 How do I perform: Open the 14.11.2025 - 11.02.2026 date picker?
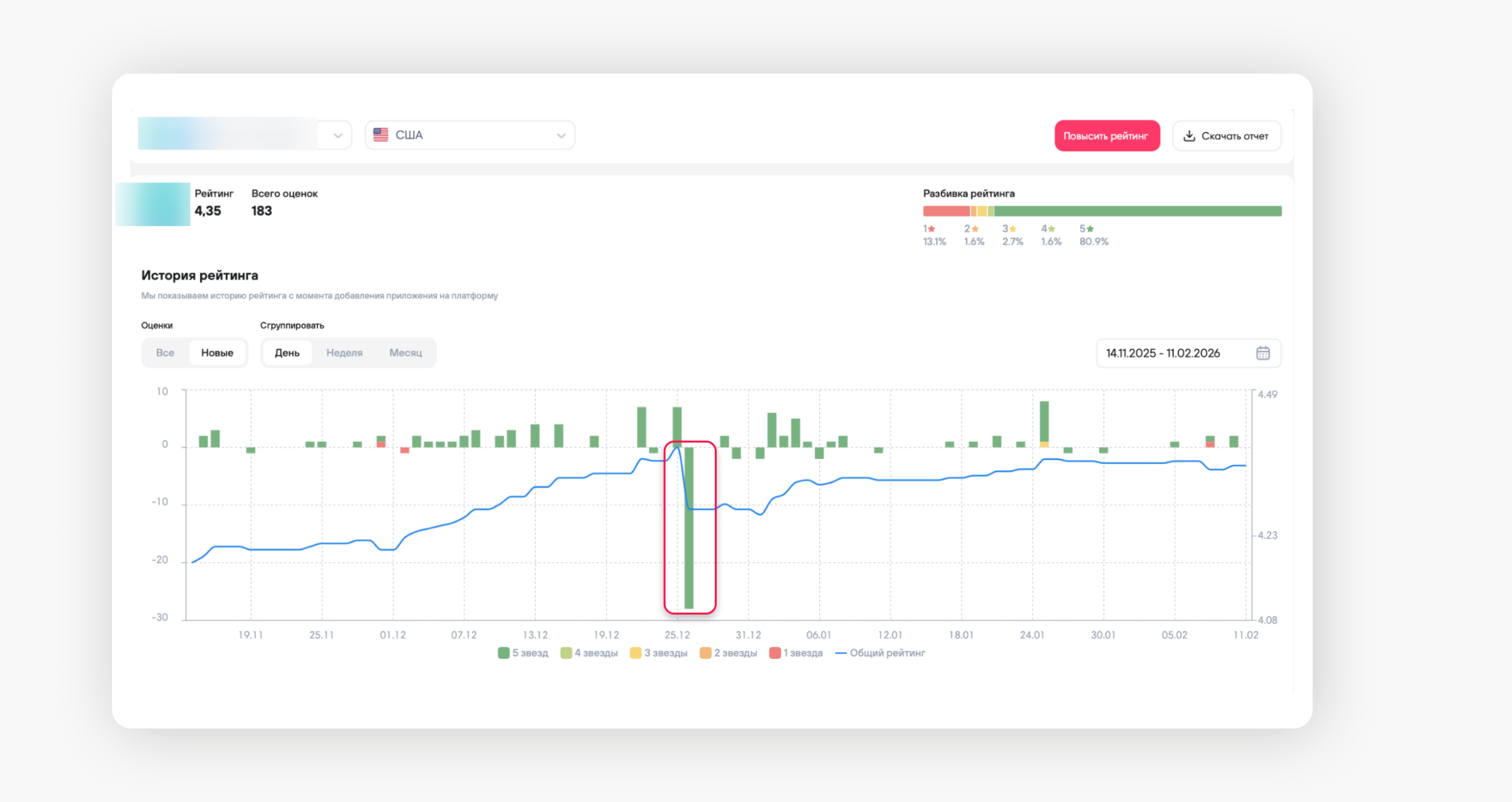coord(1162,353)
